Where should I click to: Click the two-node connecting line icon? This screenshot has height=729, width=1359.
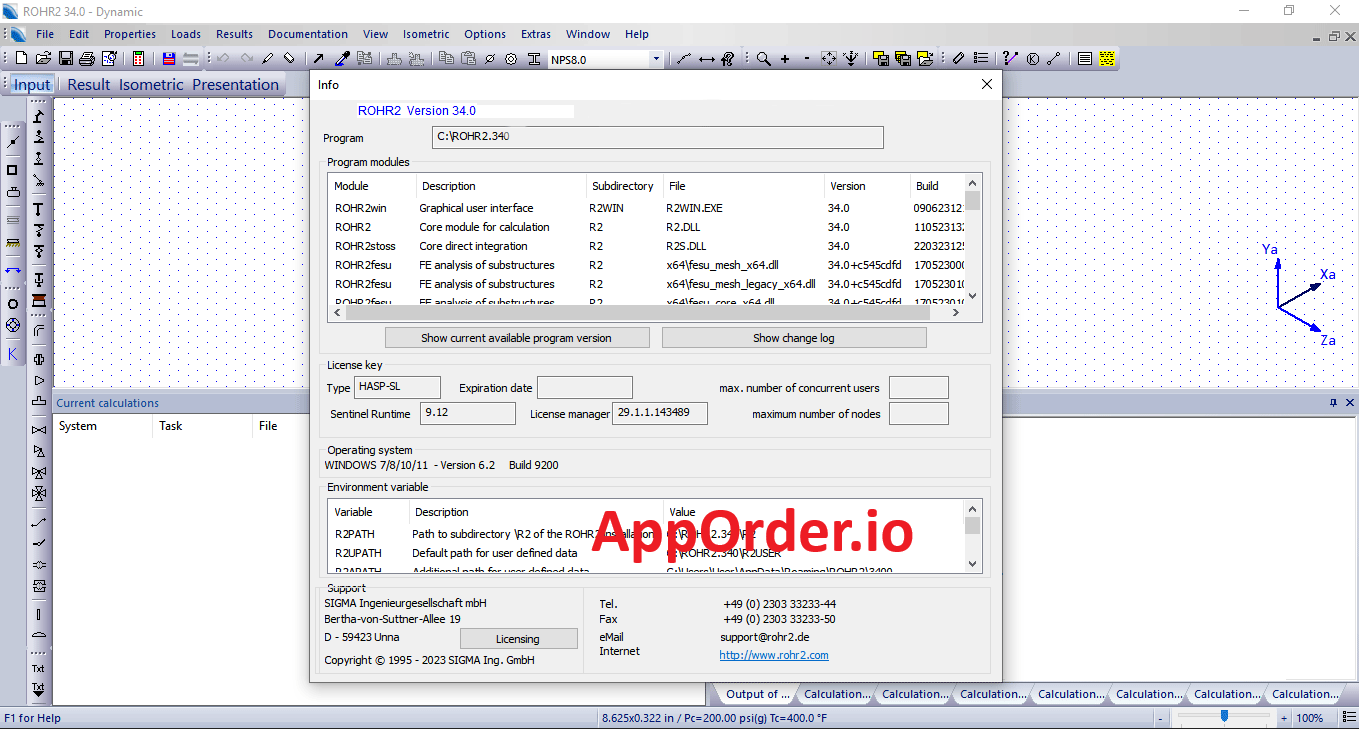tap(1054, 59)
